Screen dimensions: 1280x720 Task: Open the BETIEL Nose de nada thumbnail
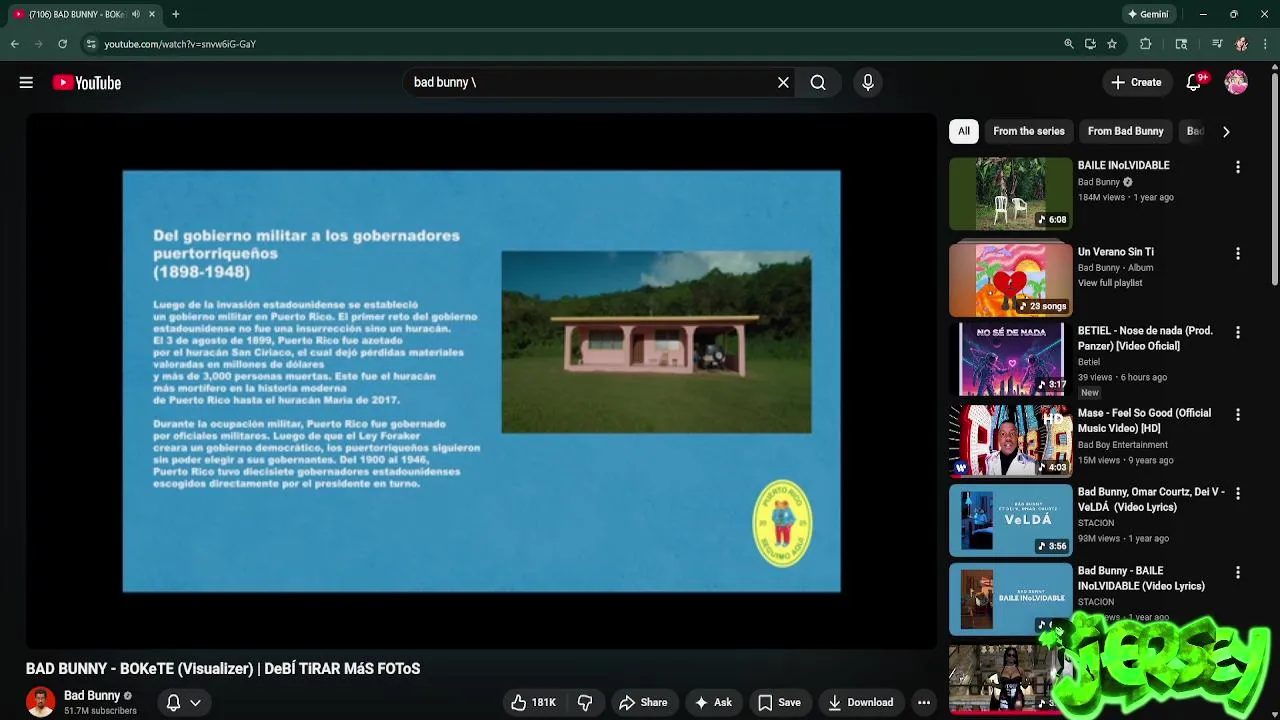(1011, 359)
